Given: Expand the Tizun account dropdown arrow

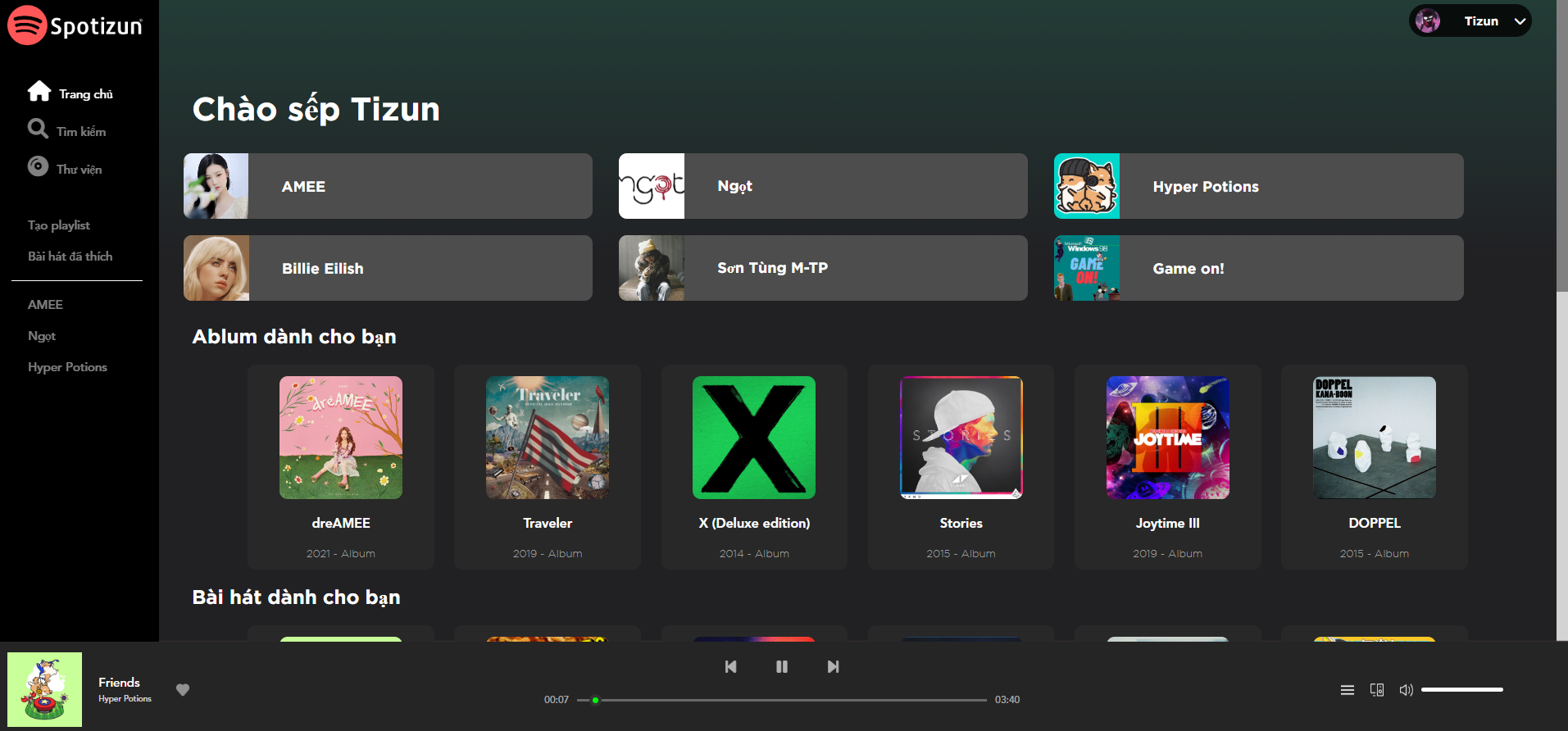Looking at the screenshot, I should tap(1520, 21).
